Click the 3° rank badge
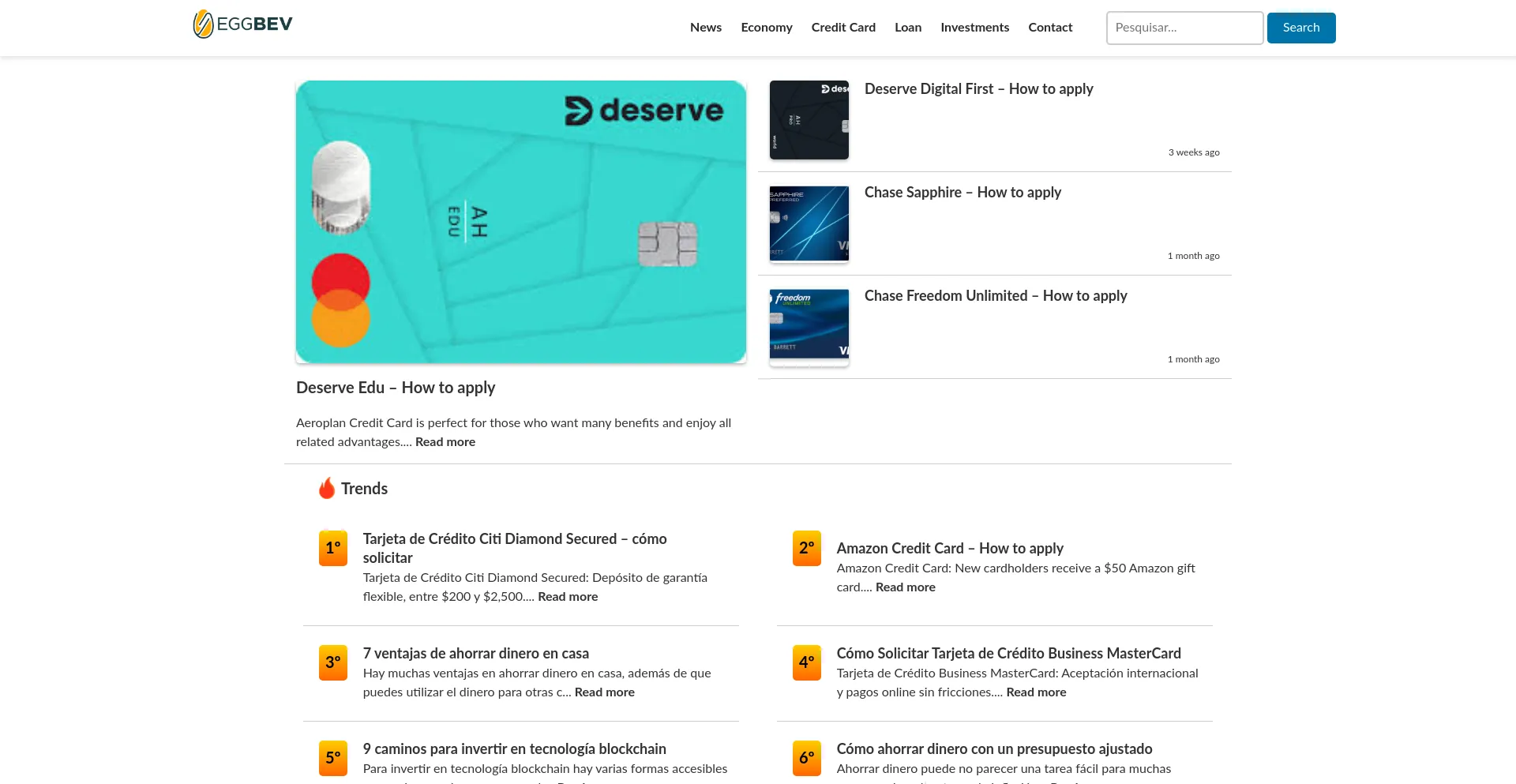 (x=333, y=662)
